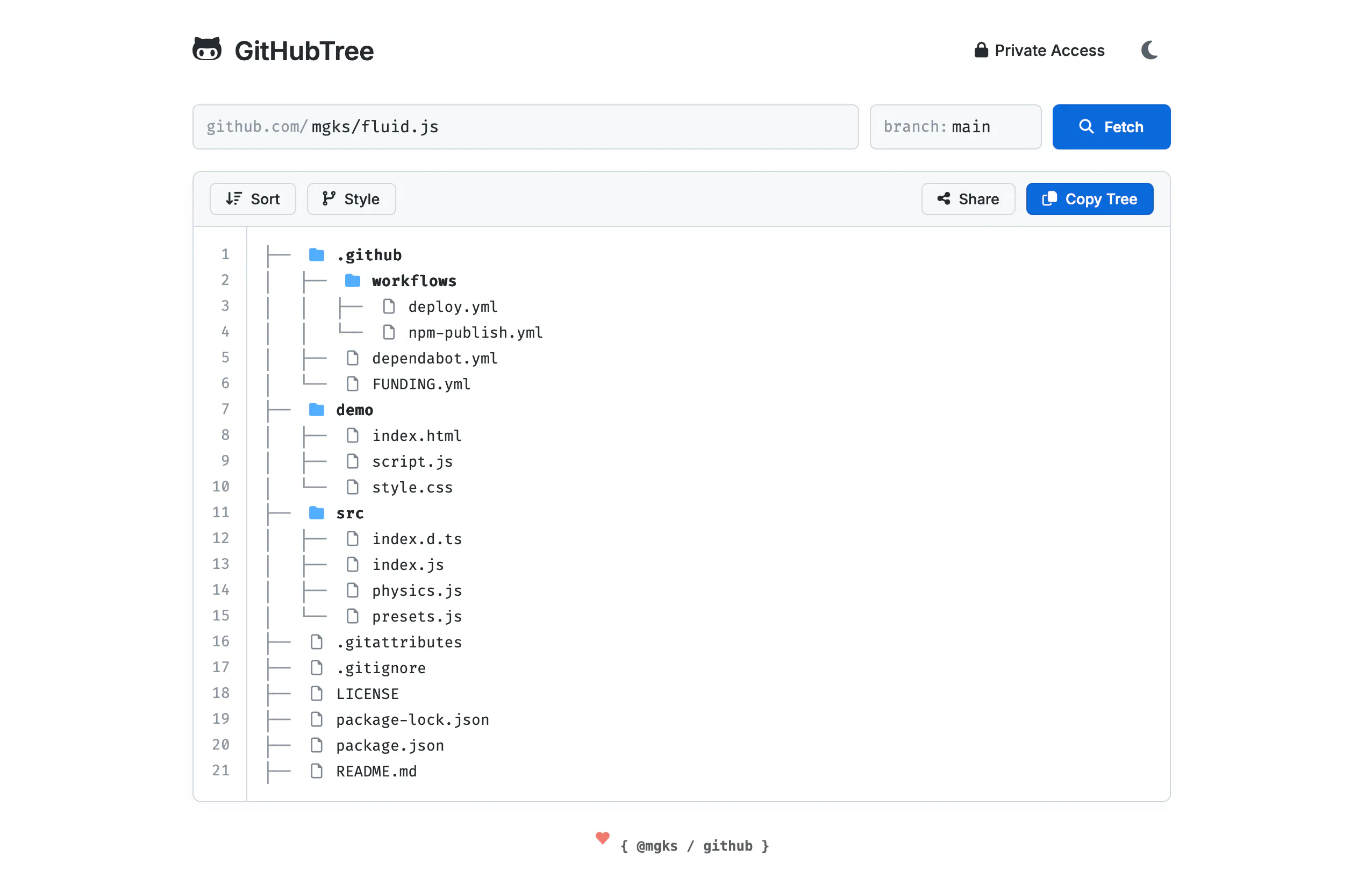The height and width of the screenshot is (870, 1372).
Task: Click the npm-publish.yml file name
Action: (x=475, y=332)
